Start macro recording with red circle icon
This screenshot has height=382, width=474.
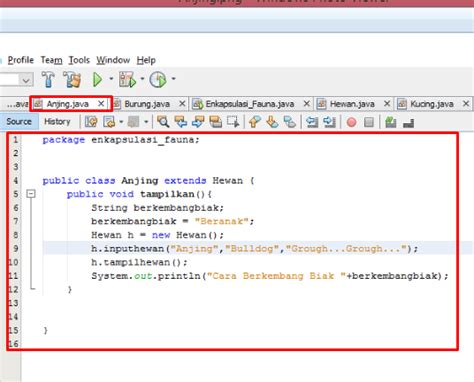coord(351,122)
